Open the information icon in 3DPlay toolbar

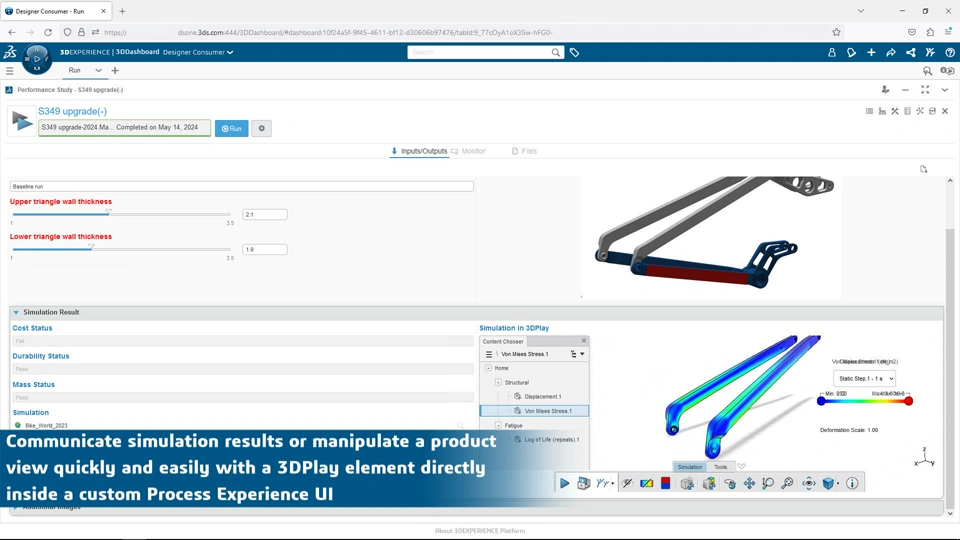pyautogui.click(x=852, y=483)
